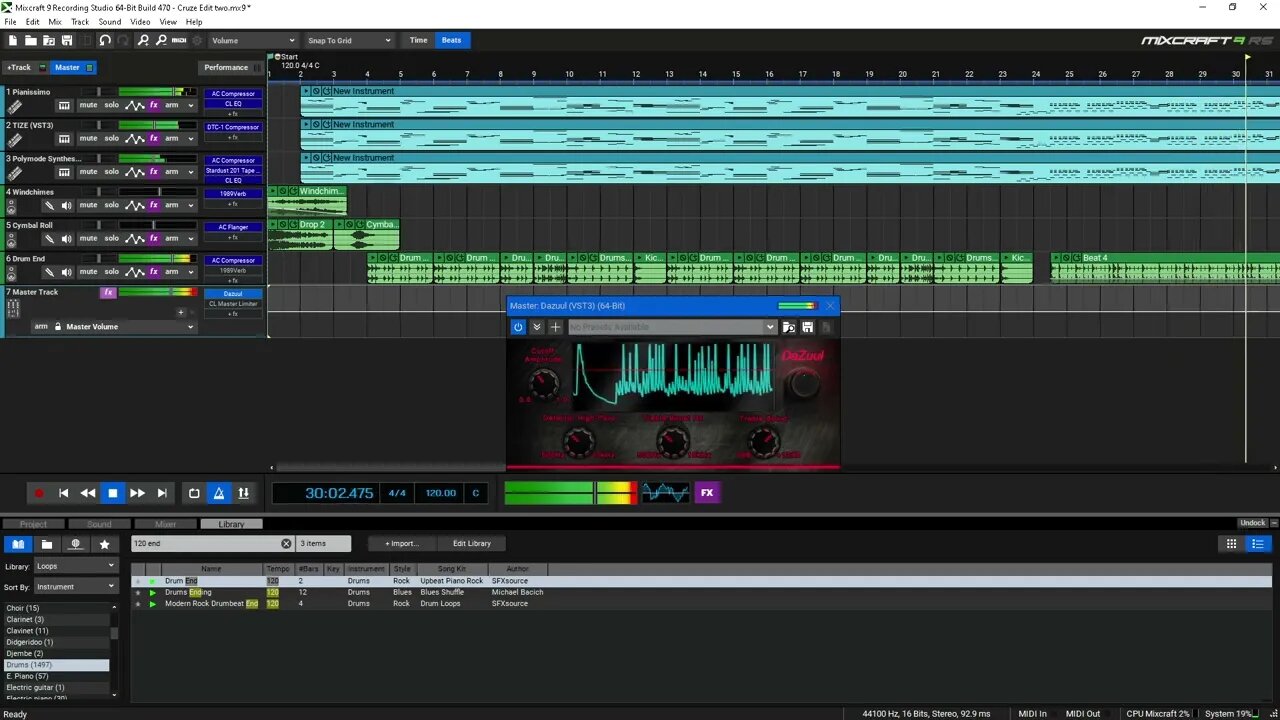Show automation for the TIZE (VST3) track
1280x720 pixels.
tap(135, 138)
